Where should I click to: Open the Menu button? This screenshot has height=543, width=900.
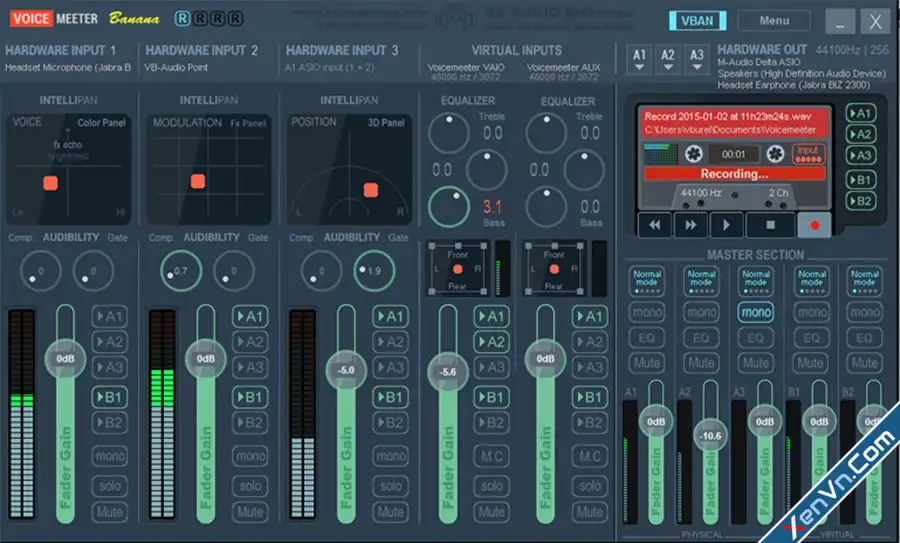click(x=774, y=21)
